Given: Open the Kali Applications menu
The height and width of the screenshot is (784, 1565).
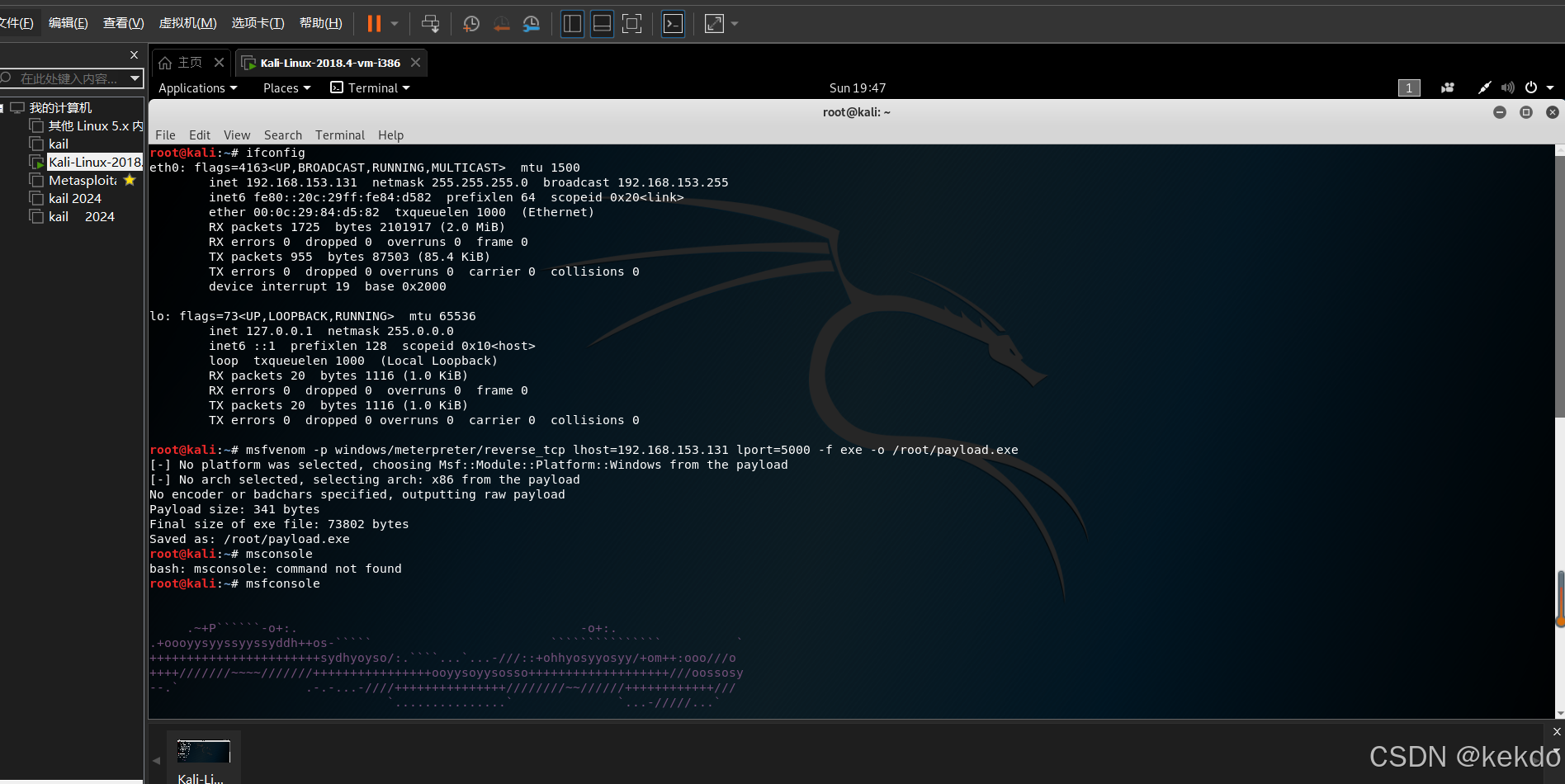Looking at the screenshot, I should pyautogui.click(x=198, y=88).
